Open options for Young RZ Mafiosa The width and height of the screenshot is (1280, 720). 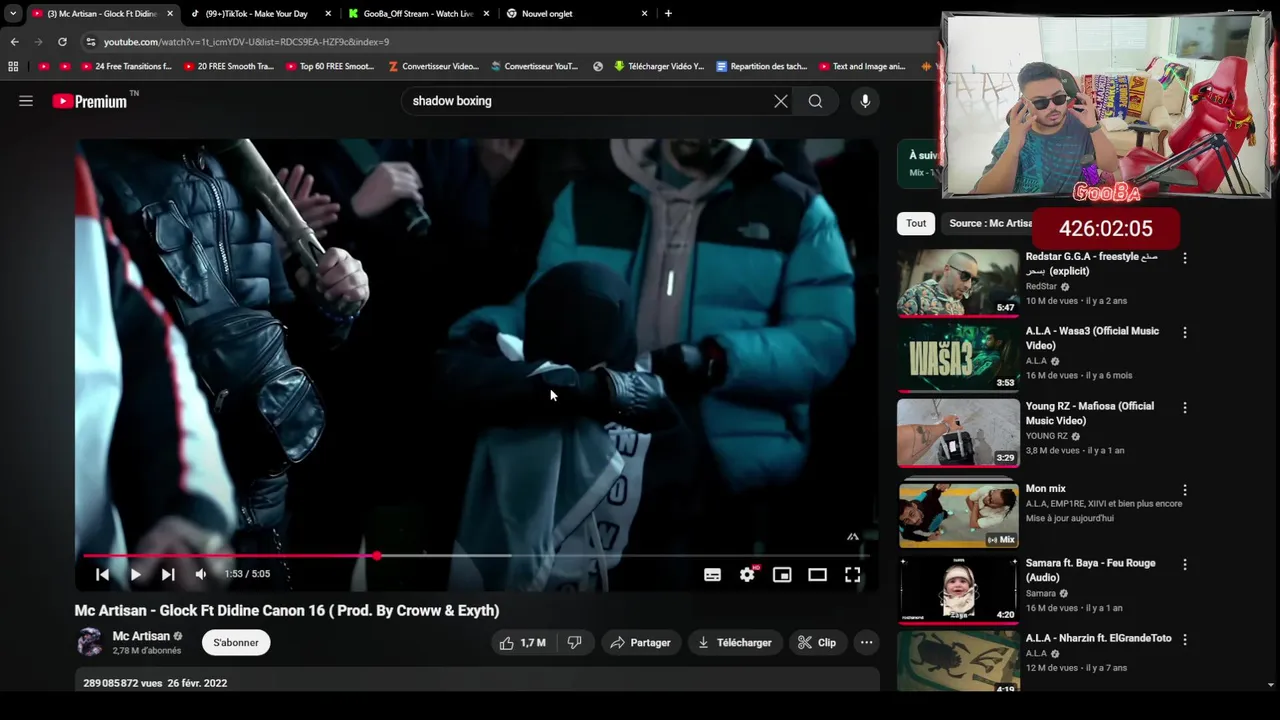1185,408
